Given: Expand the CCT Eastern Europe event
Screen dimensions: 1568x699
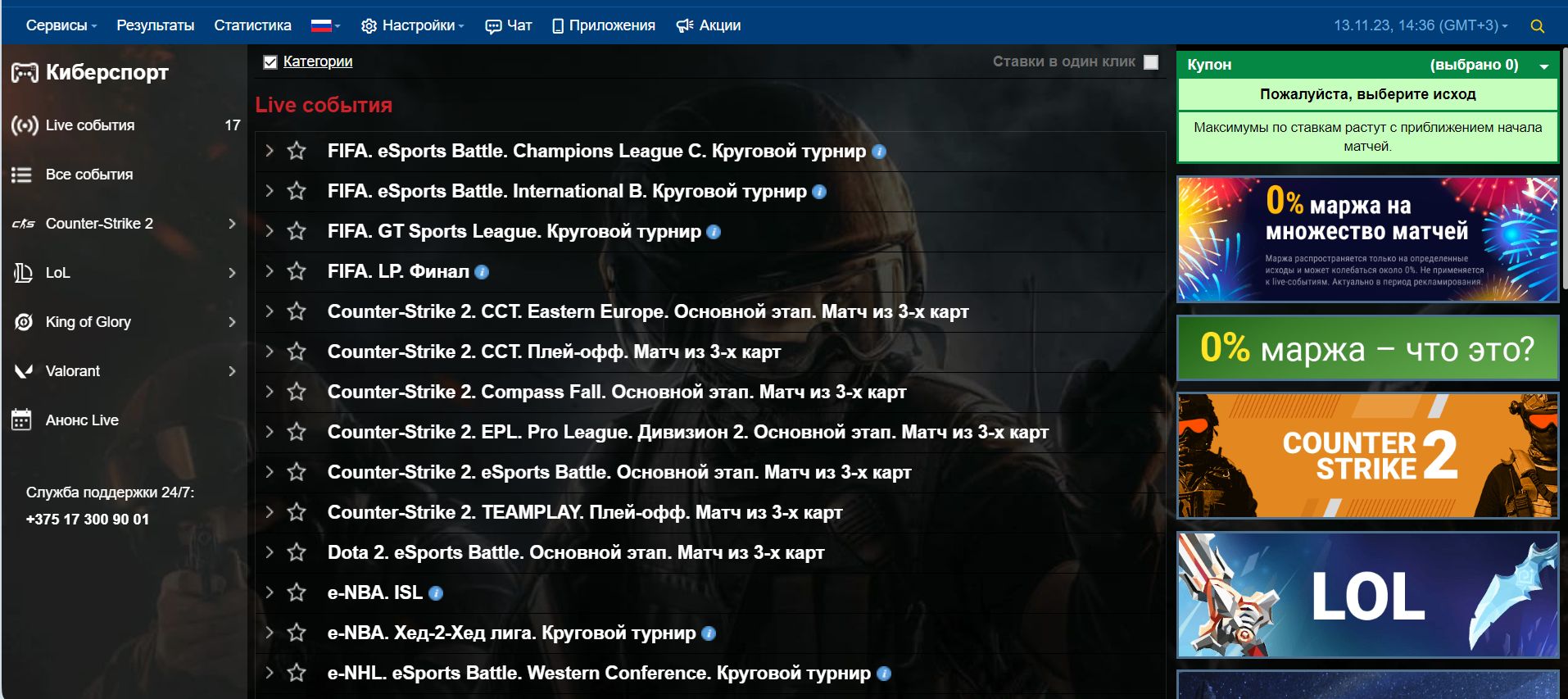Looking at the screenshot, I should (x=269, y=311).
